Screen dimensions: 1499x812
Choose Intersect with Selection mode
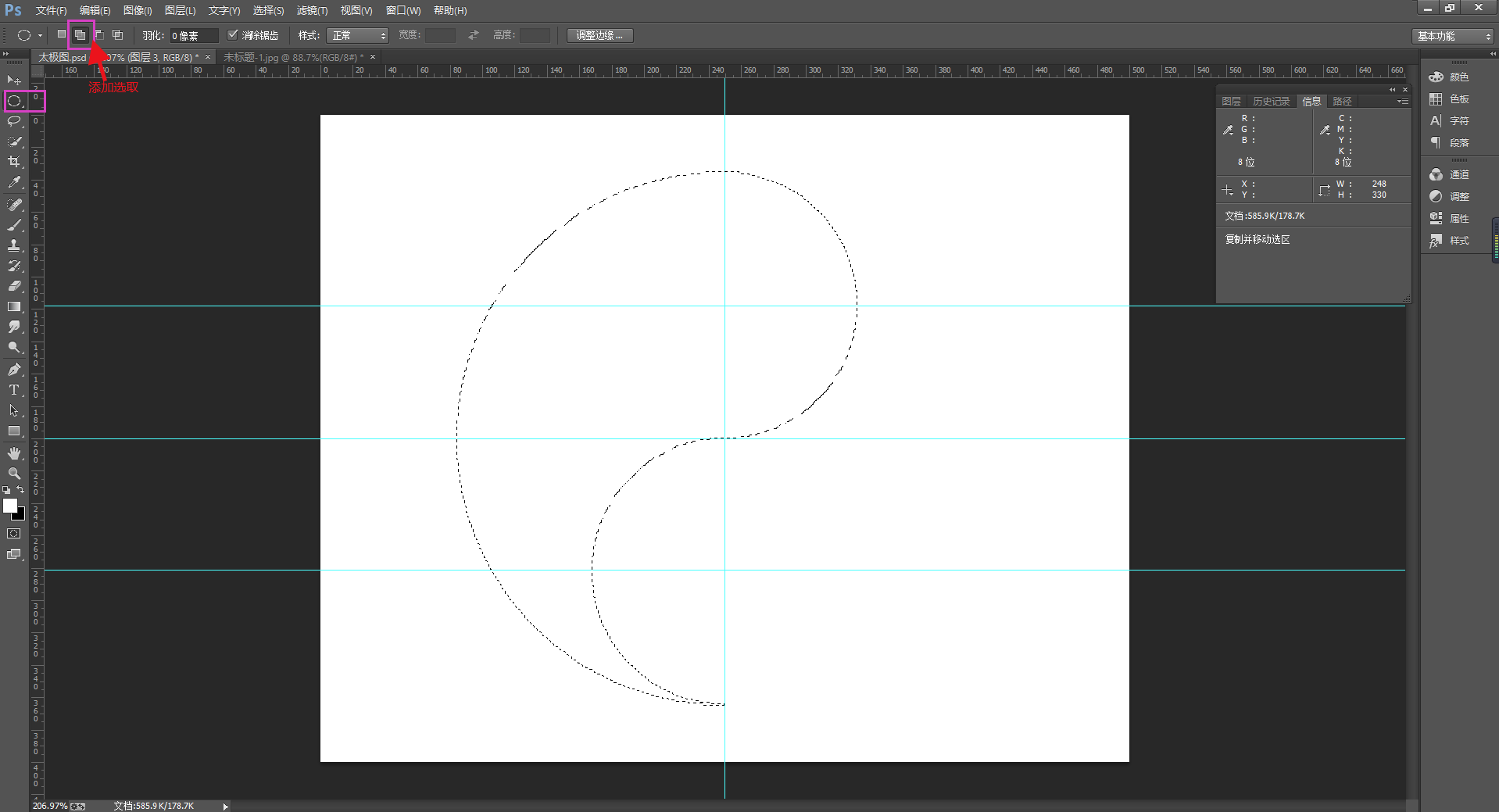[118, 34]
